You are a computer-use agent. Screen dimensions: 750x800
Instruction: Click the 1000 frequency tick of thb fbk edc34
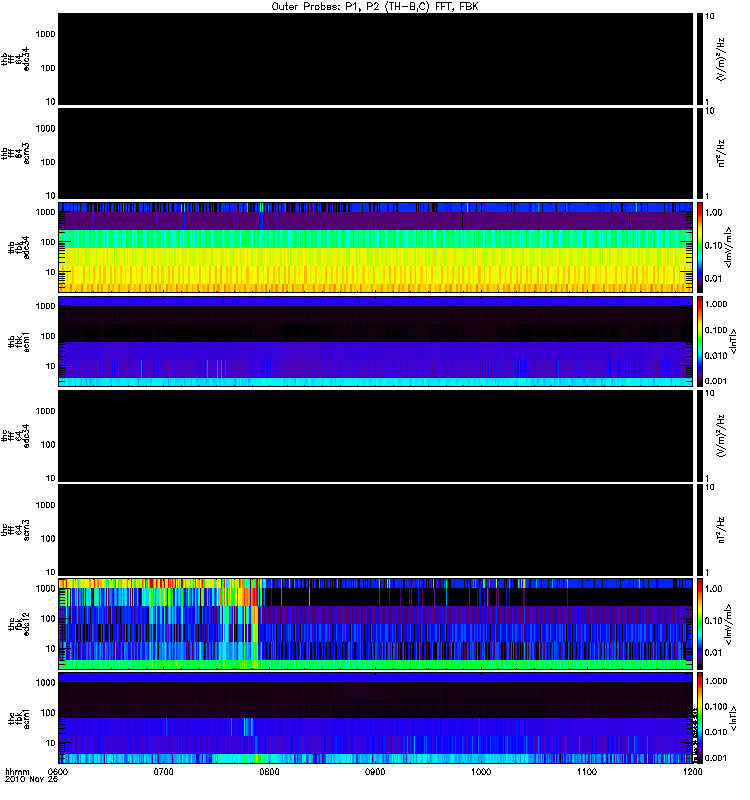(45, 212)
